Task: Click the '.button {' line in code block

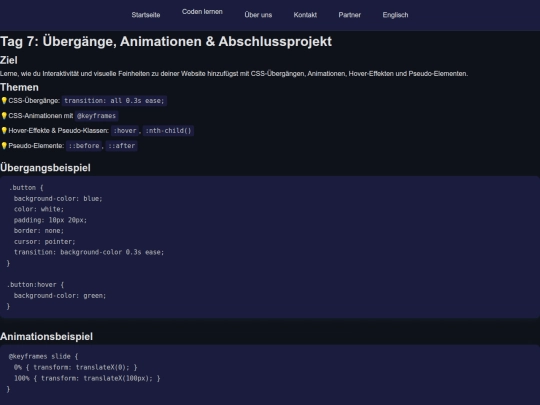Action: 26,188
